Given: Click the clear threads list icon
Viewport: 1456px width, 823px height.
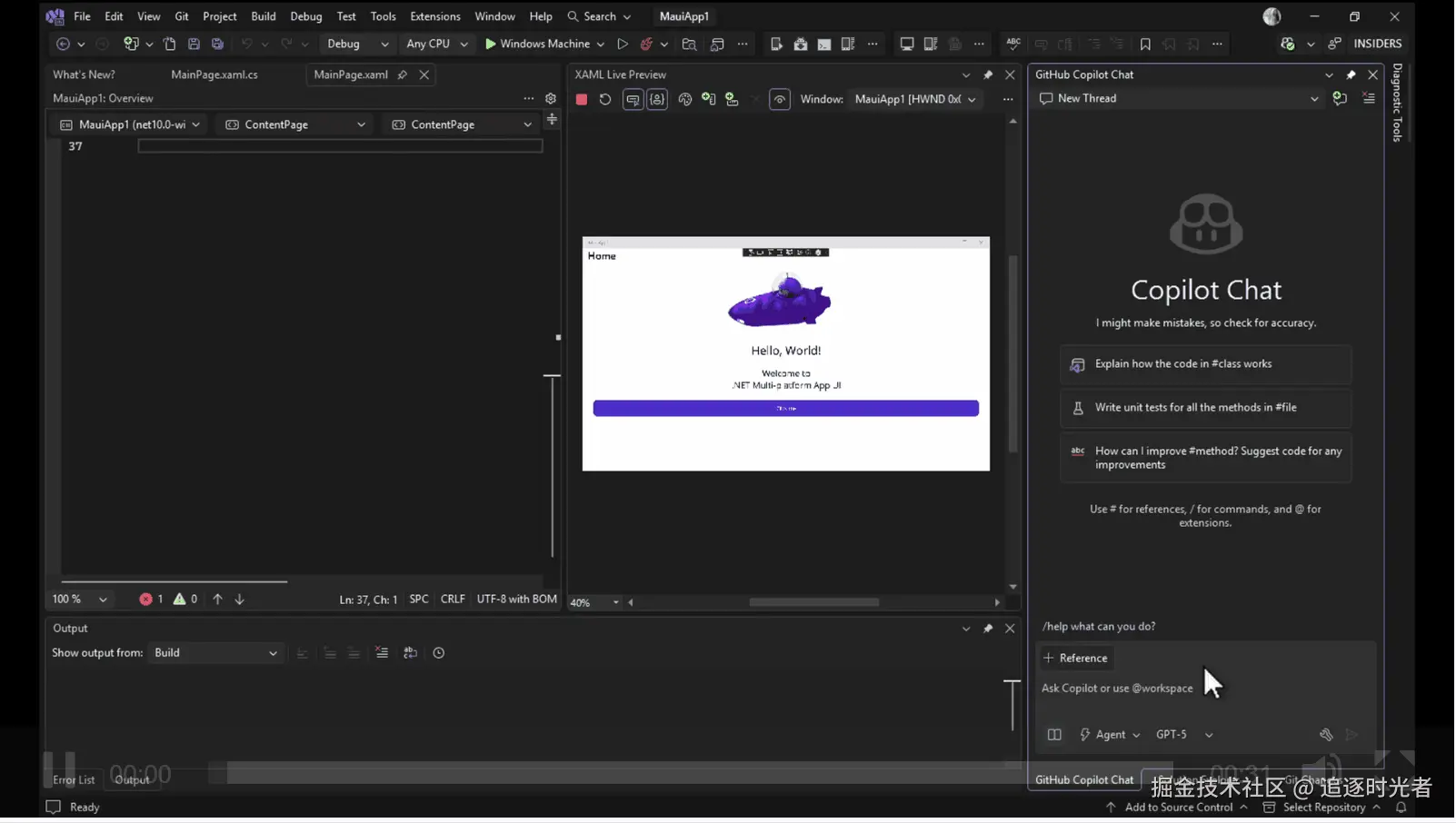Looking at the screenshot, I should (1369, 98).
